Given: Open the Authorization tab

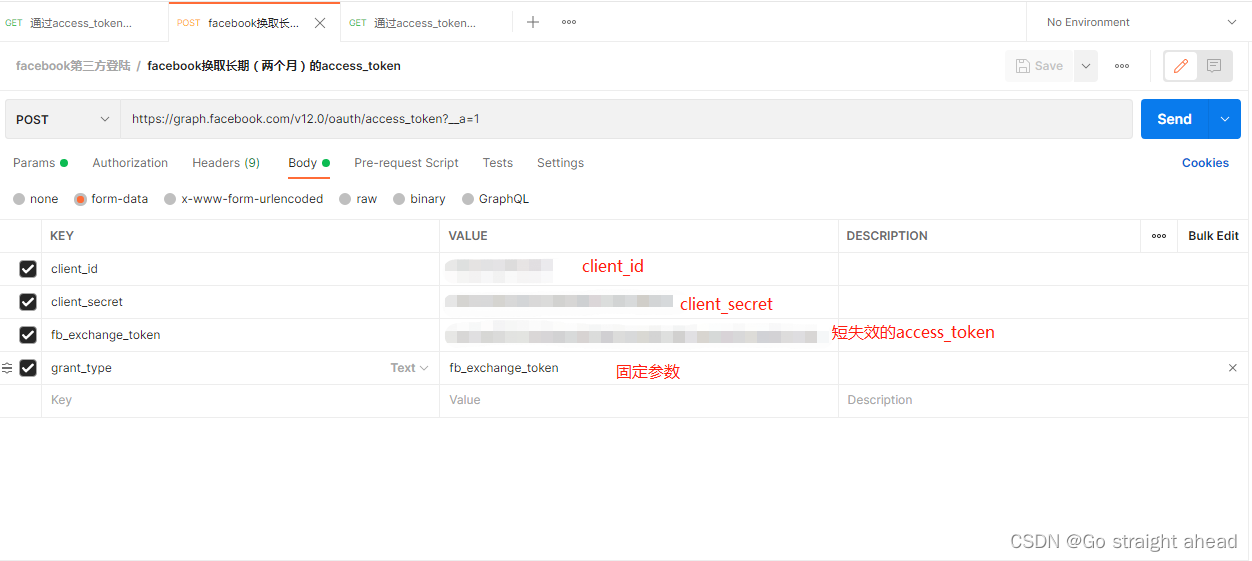Looking at the screenshot, I should 130,163.
